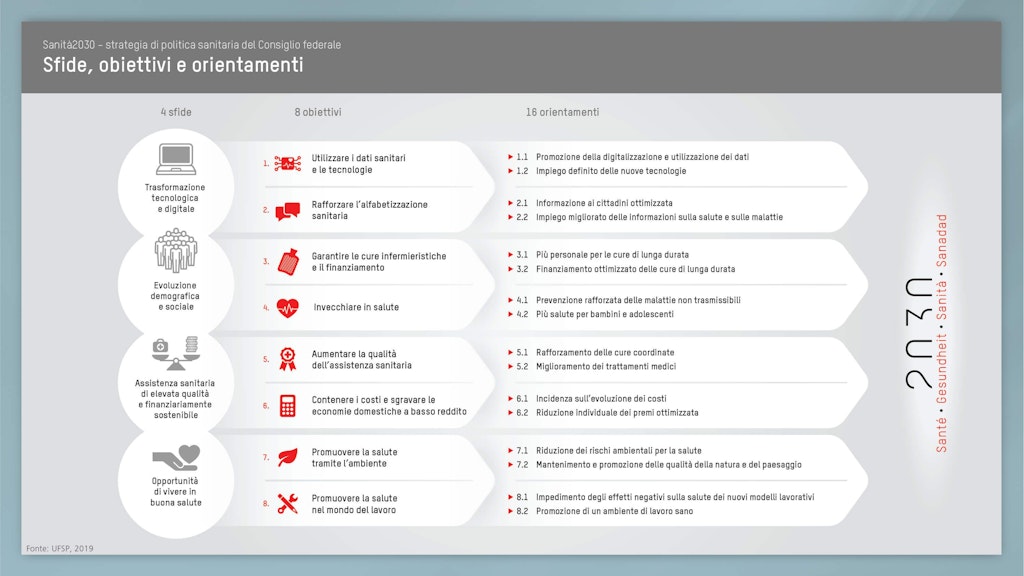Click "Riduzione individuale dei premi ottimizzata" text
The width and height of the screenshot is (1024, 576).
617,412
